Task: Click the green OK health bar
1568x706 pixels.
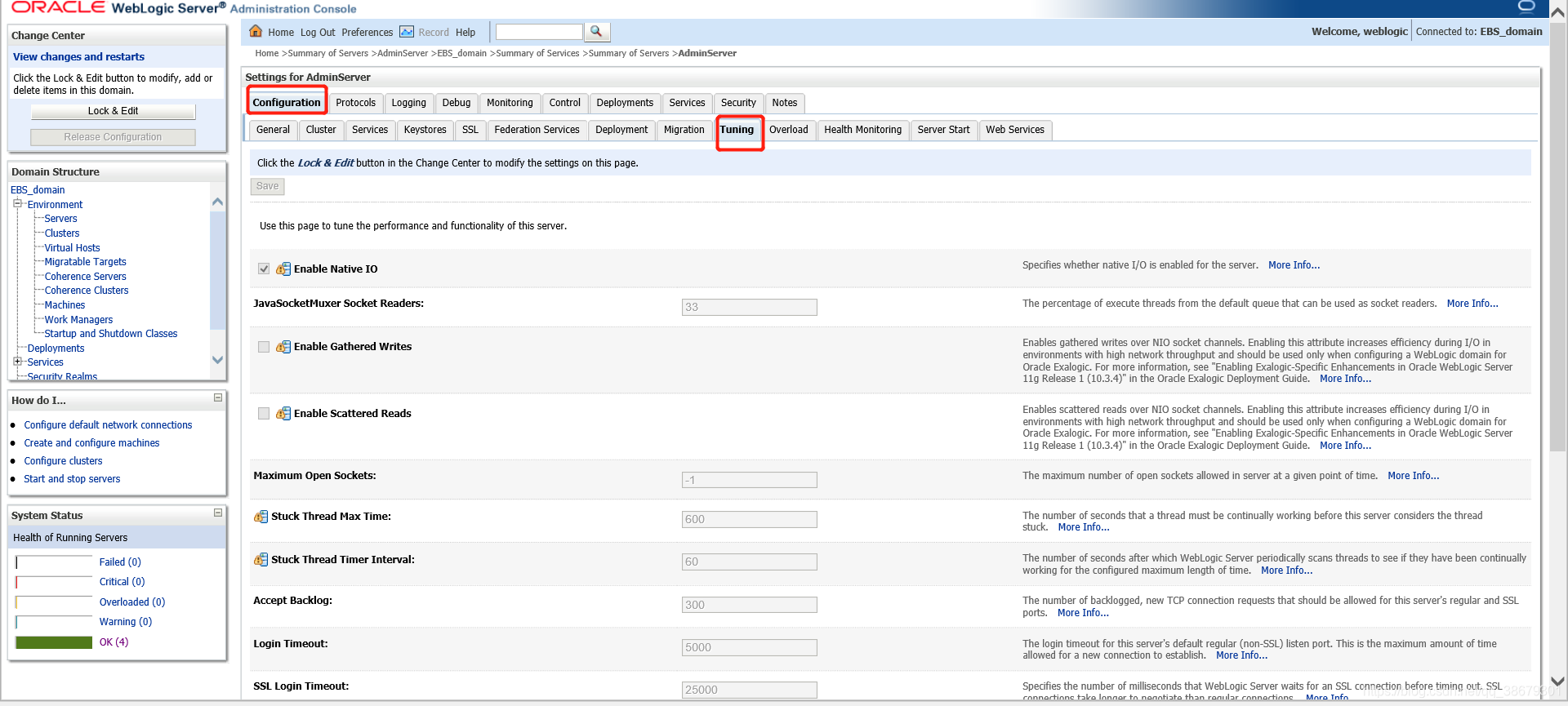Action: click(x=54, y=642)
